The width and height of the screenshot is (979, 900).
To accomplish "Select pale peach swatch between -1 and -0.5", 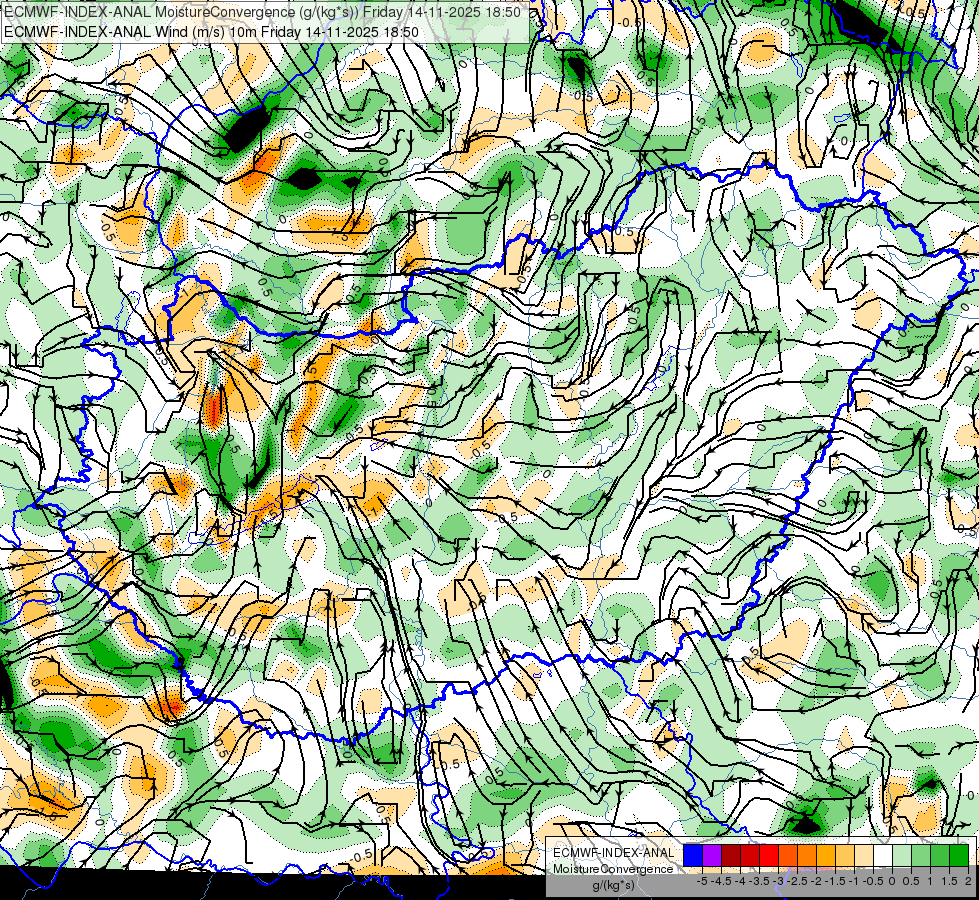I will 864,856.
